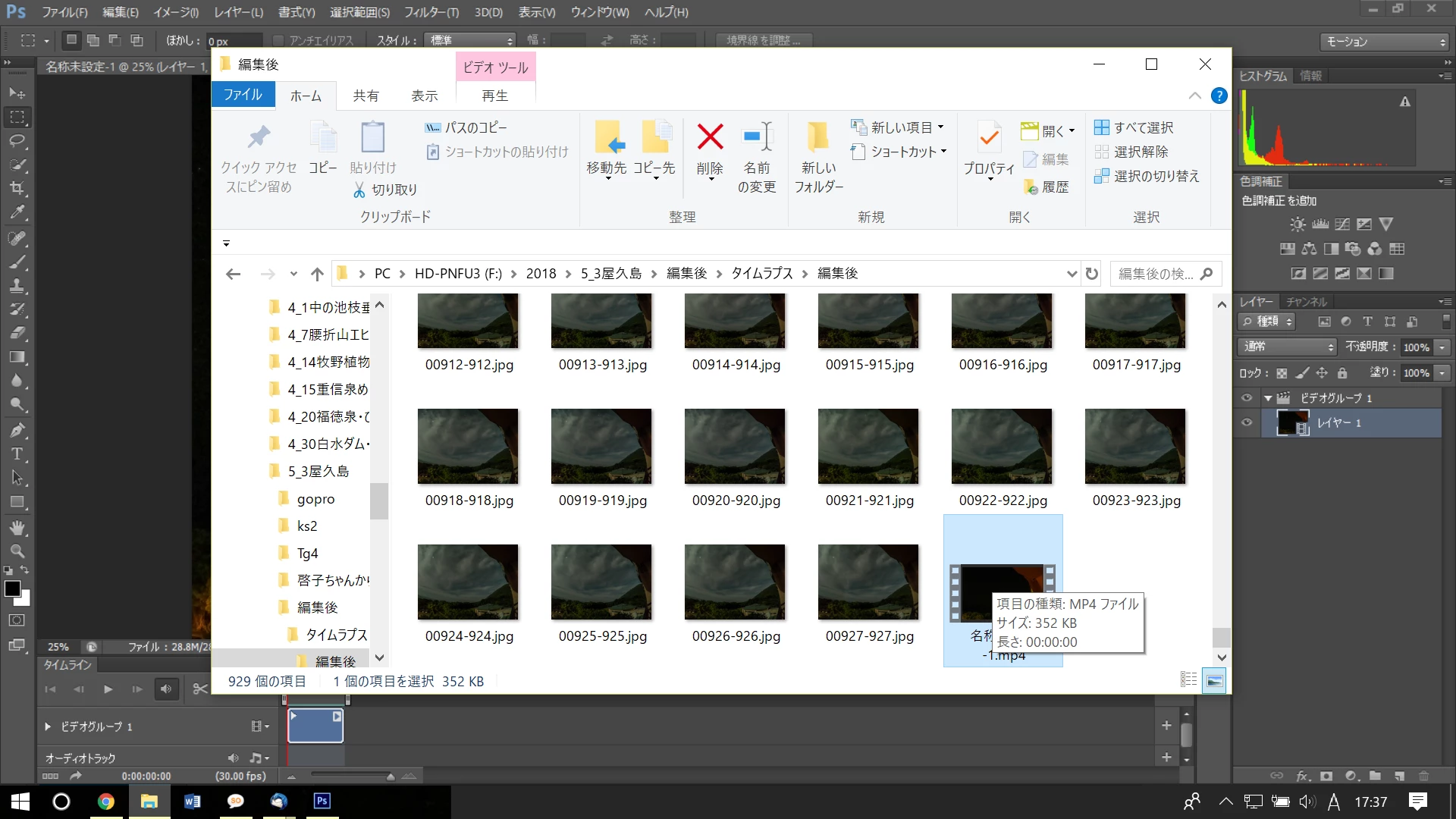Select the Lasso tool in Photoshop toolbar
1456x819 pixels.
pyautogui.click(x=17, y=141)
